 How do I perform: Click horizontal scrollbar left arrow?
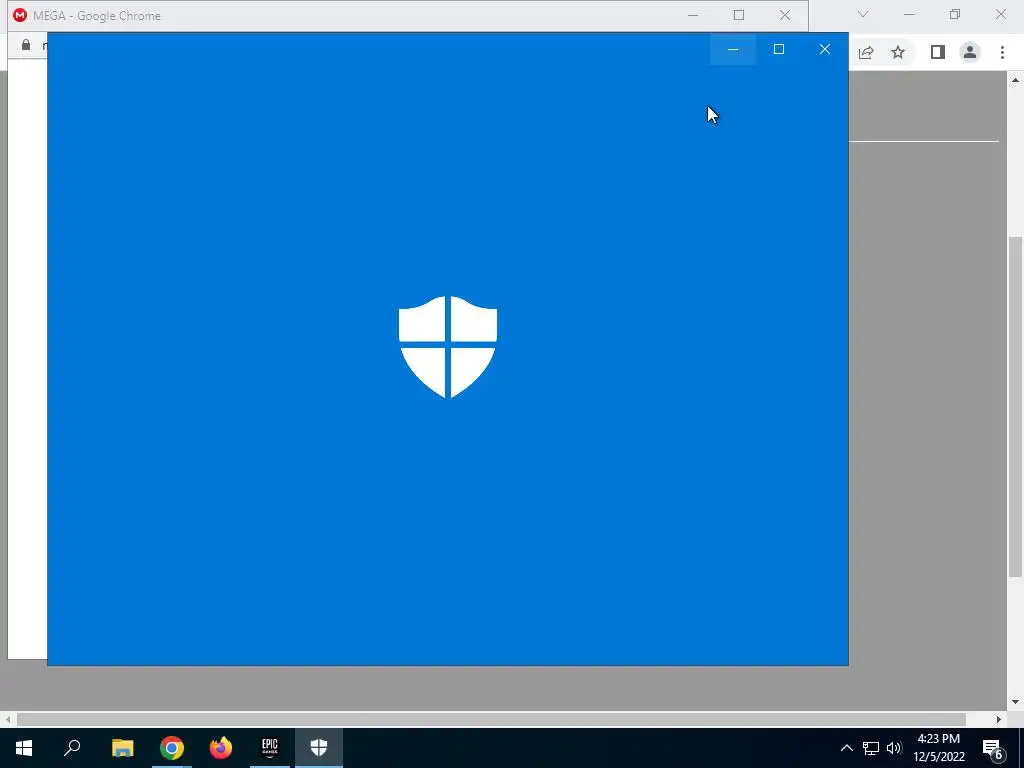click(x=8, y=719)
